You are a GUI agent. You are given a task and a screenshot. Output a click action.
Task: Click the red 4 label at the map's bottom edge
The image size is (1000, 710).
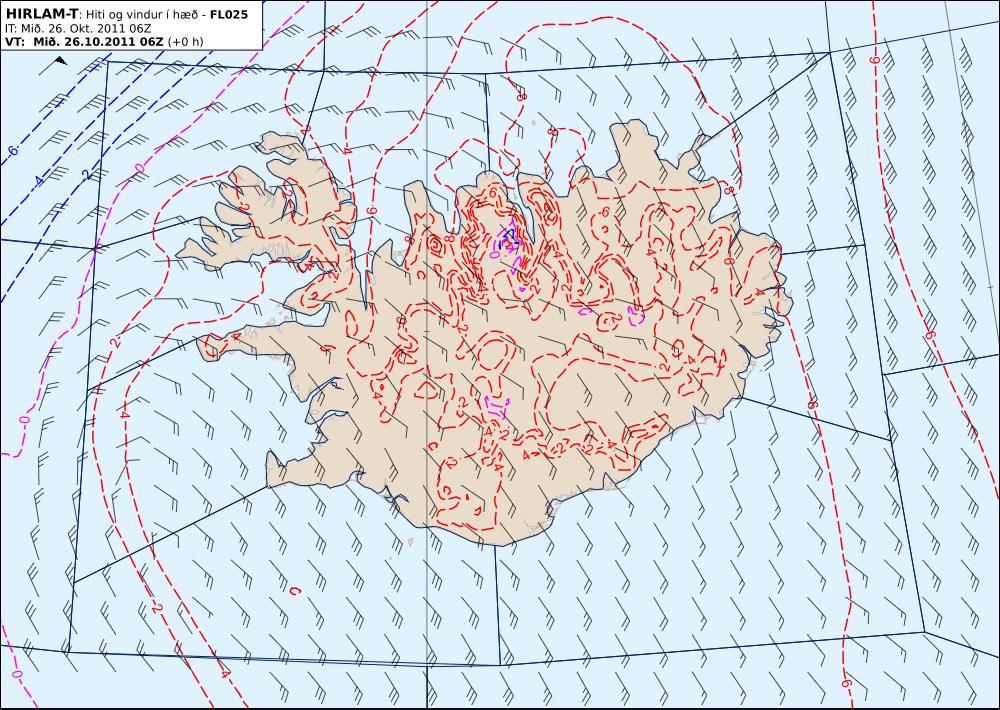[224, 672]
